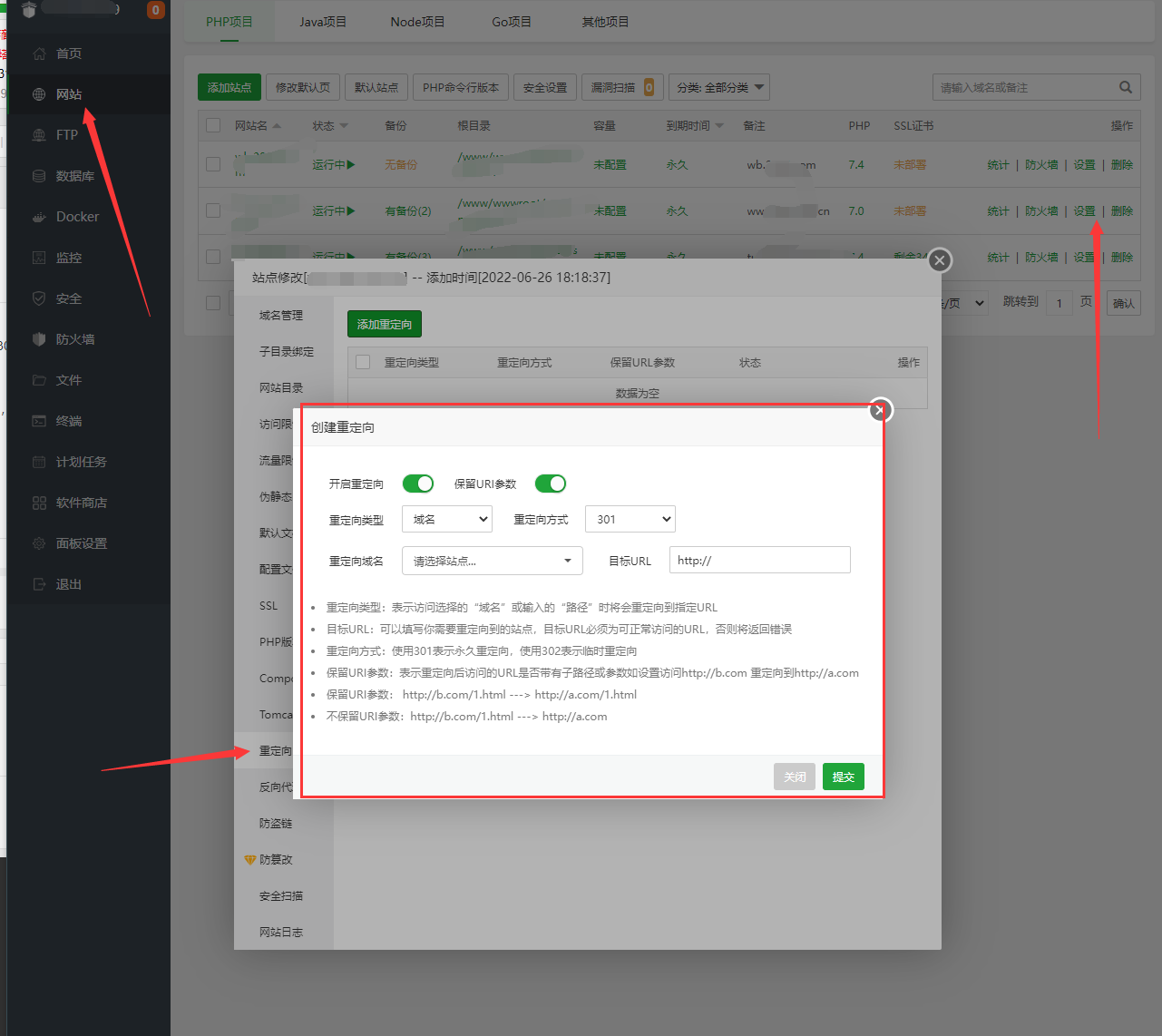Open the 首页 home icon in sidebar
Image resolution: width=1162 pixels, height=1036 pixels.
click(x=39, y=54)
